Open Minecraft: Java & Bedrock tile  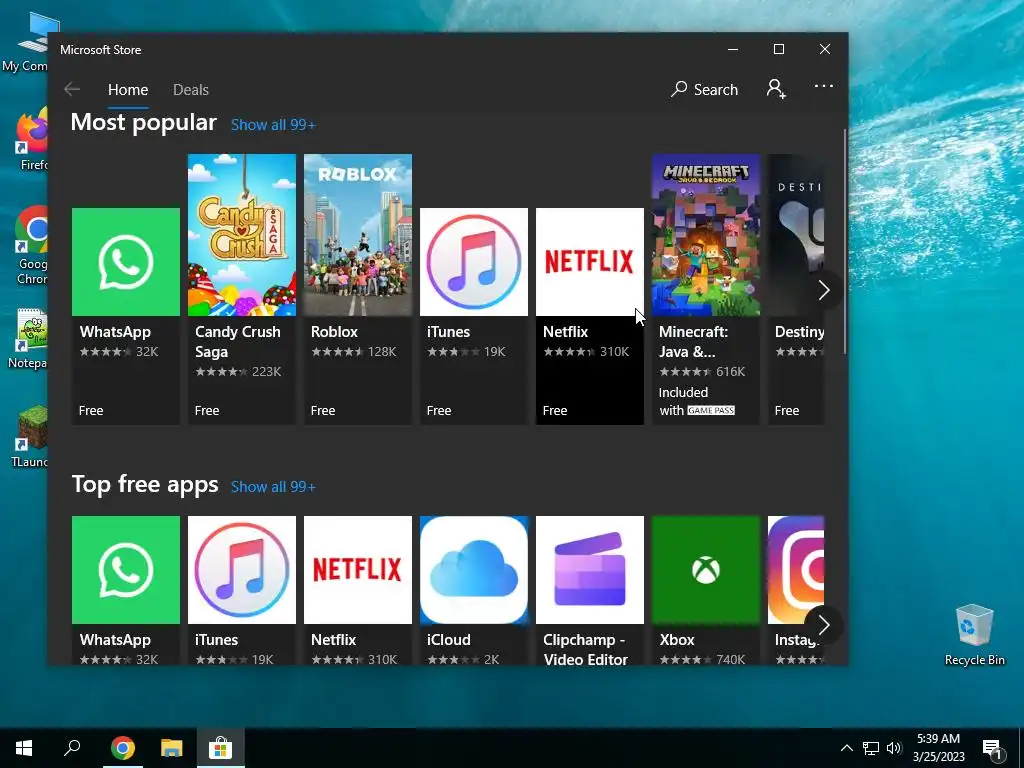(706, 289)
